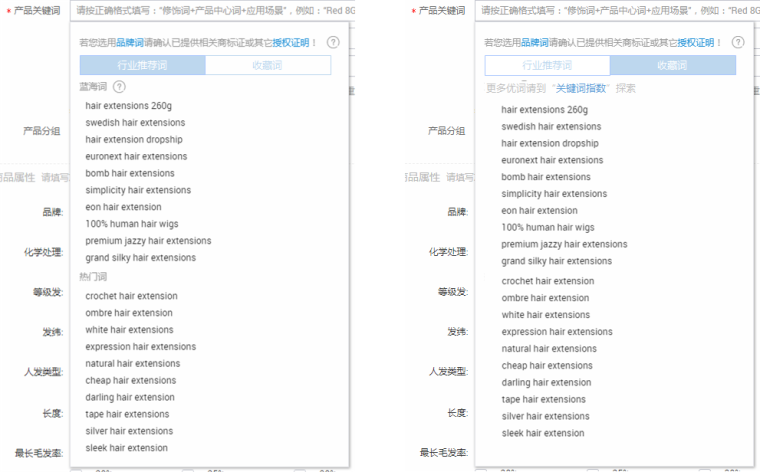
Task: Click help icon beside 蓝海词 heading
Action: 119,87
